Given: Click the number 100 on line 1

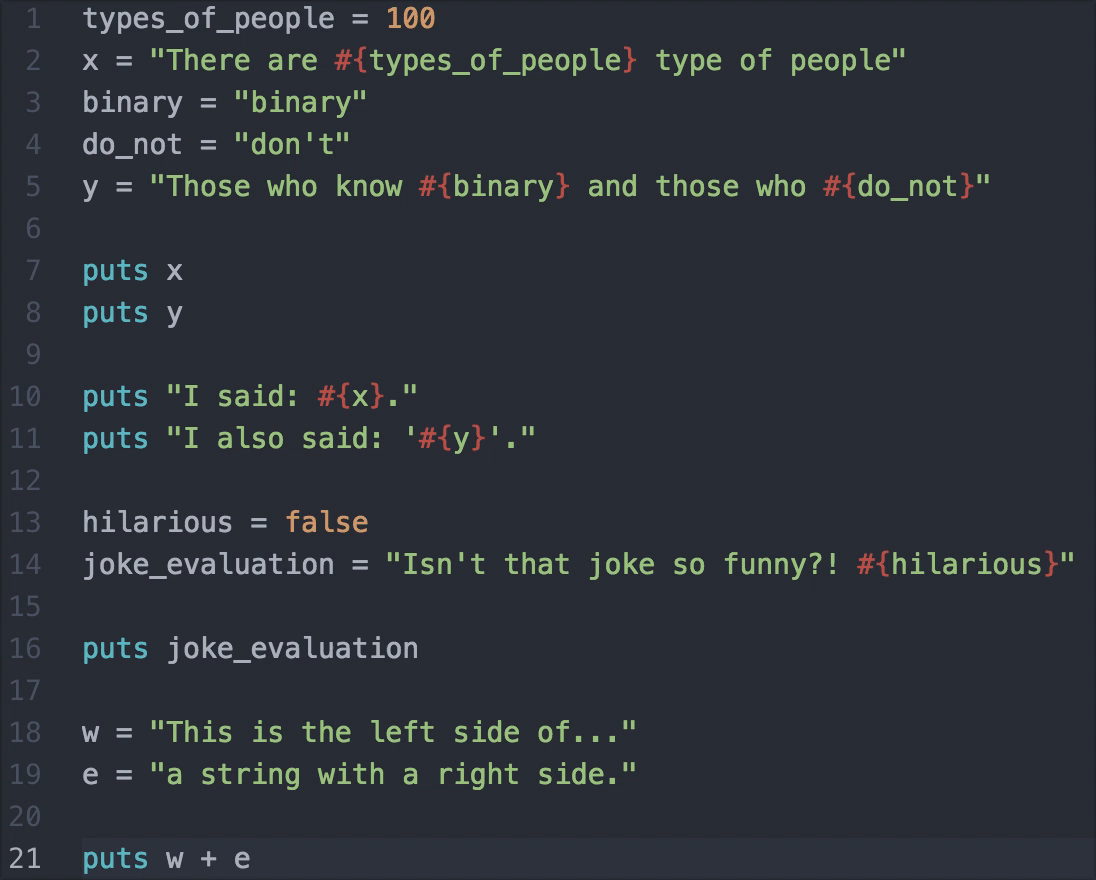Looking at the screenshot, I should [411, 18].
